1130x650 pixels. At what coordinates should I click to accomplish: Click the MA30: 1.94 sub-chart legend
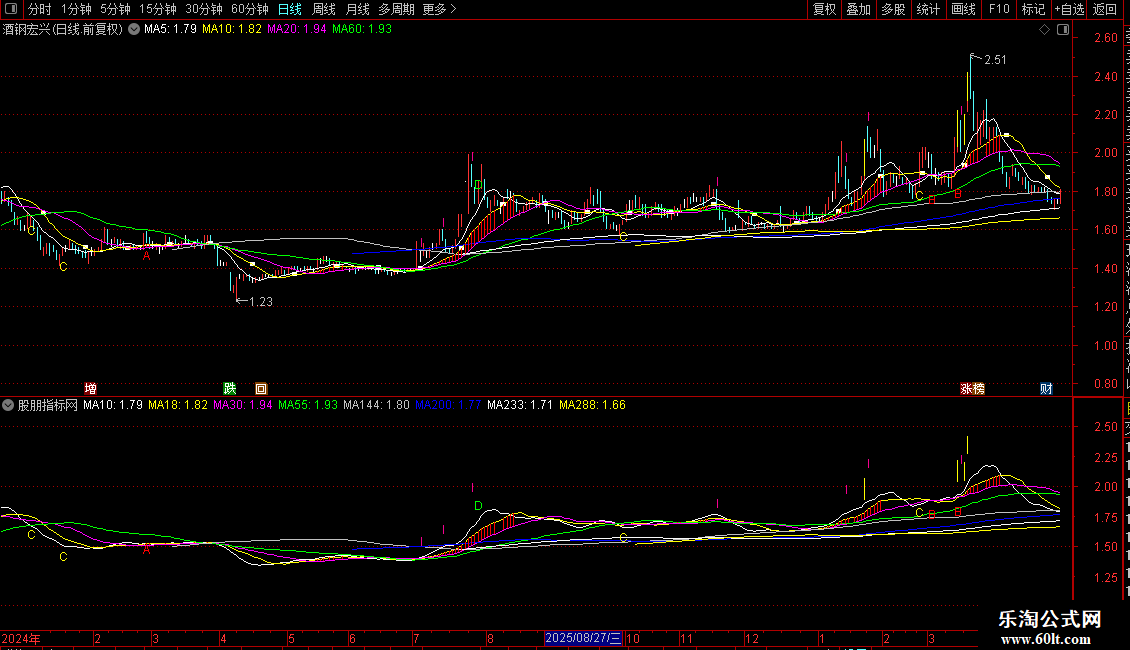click(243, 405)
